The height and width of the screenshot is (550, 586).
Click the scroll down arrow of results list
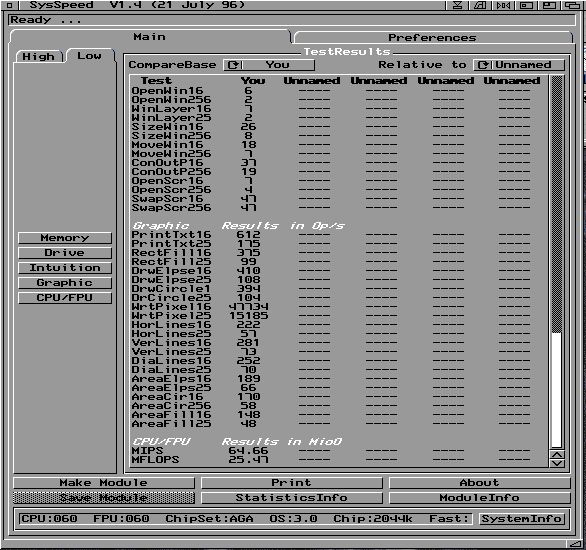tap(557, 463)
